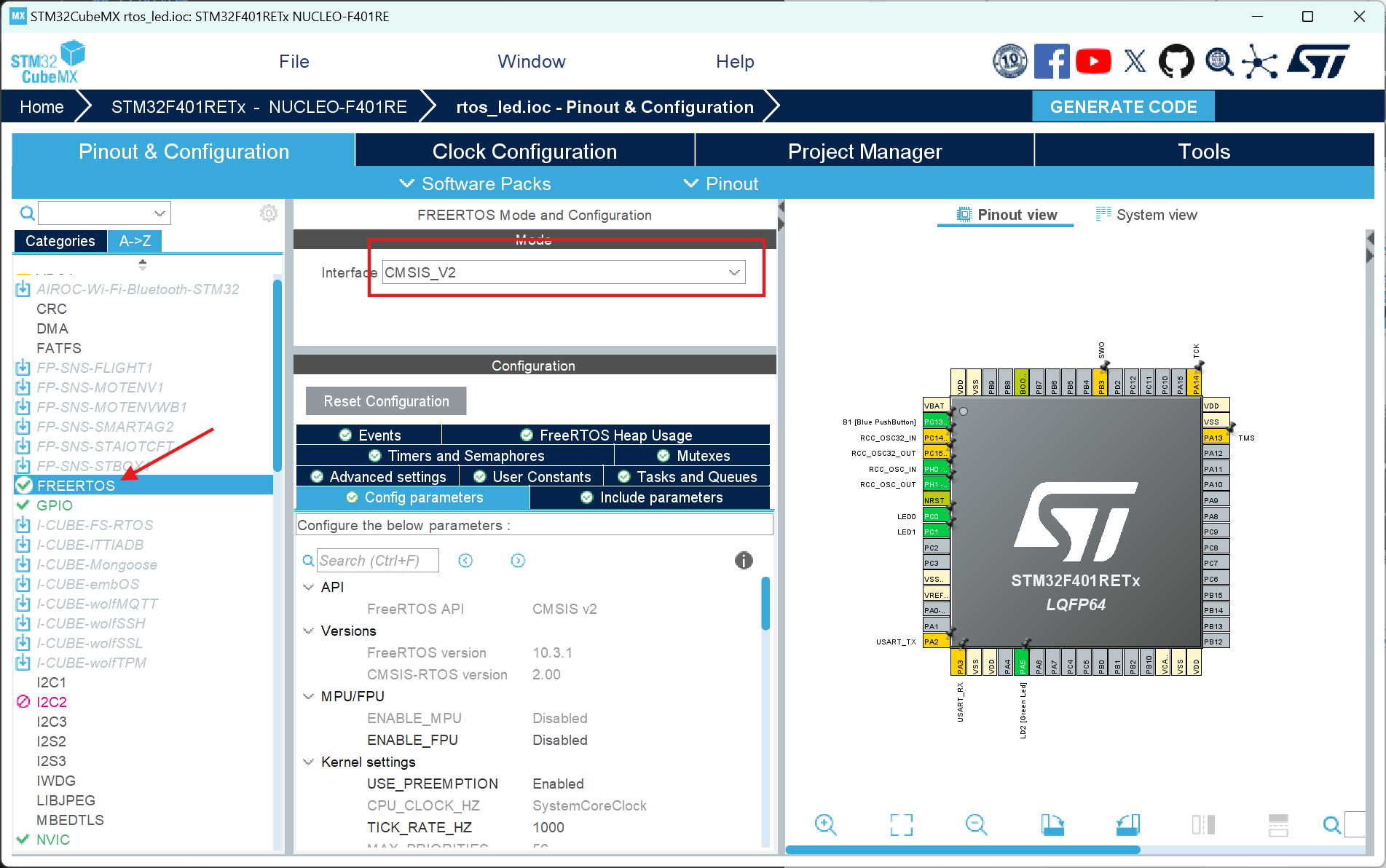Open the FreeRTOS Heap Usage tab

[606, 435]
